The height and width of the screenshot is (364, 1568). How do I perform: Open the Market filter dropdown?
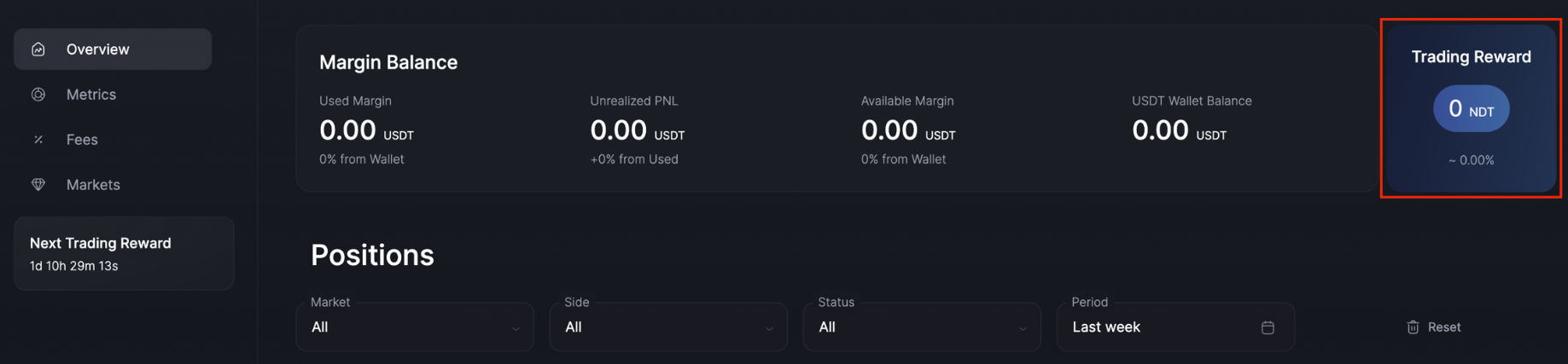415,327
